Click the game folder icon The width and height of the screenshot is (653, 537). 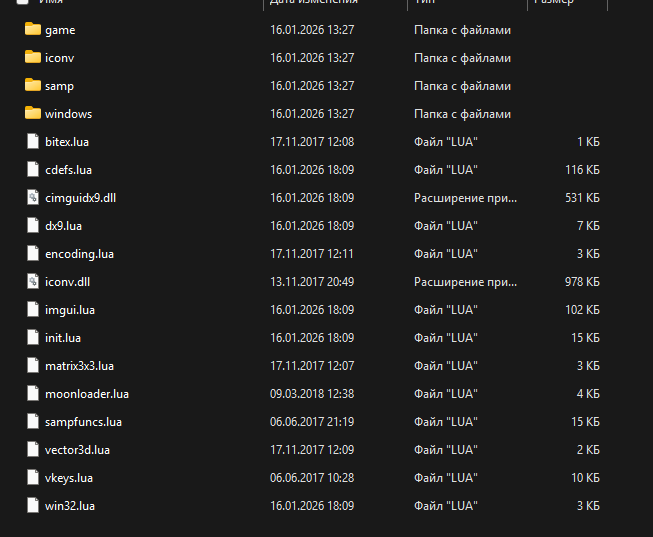pyautogui.click(x=33, y=30)
